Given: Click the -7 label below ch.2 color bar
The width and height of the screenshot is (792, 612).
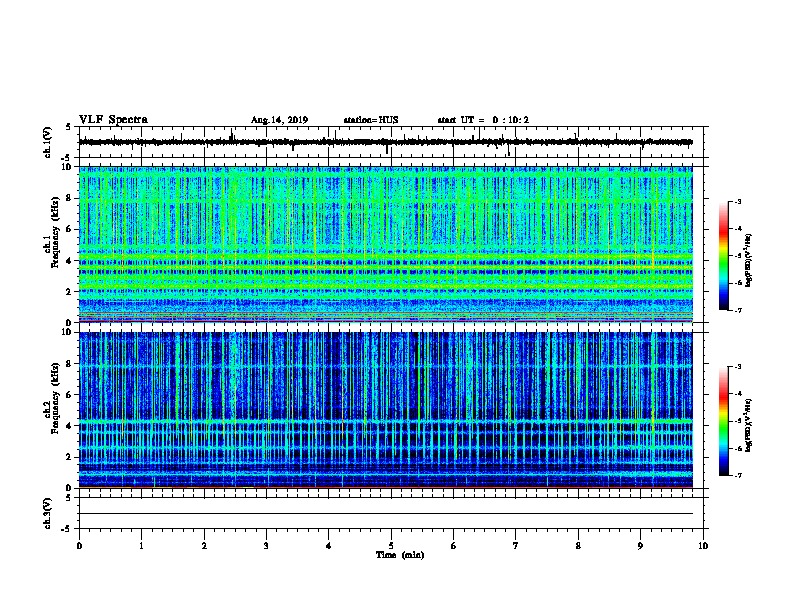Looking at the screenshot, I should 737,476.
